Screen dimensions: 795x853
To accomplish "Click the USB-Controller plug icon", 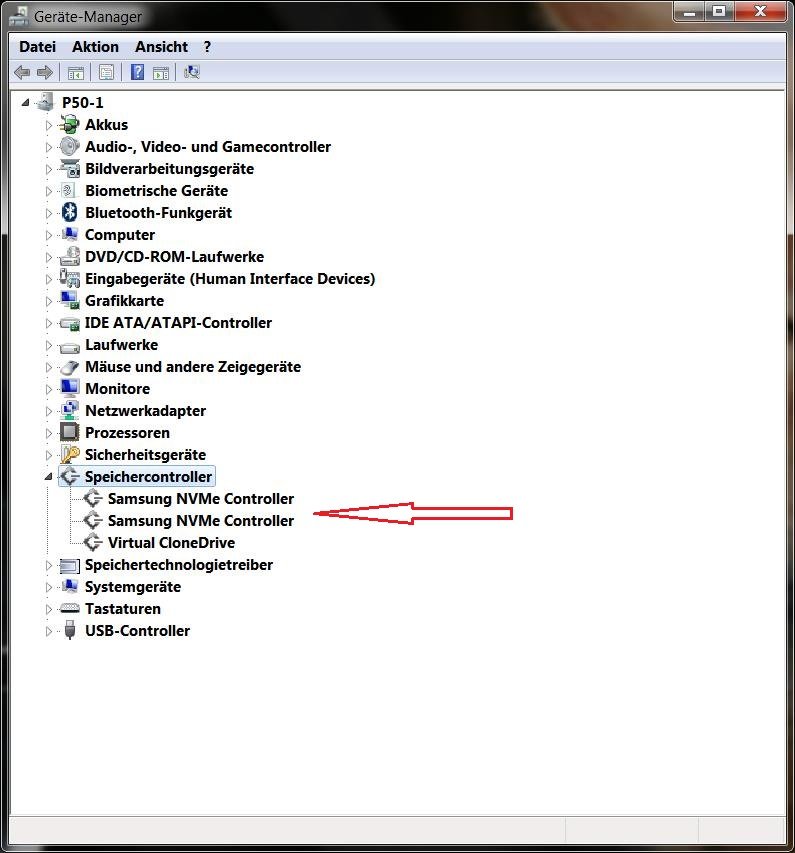I will (70, 630).
